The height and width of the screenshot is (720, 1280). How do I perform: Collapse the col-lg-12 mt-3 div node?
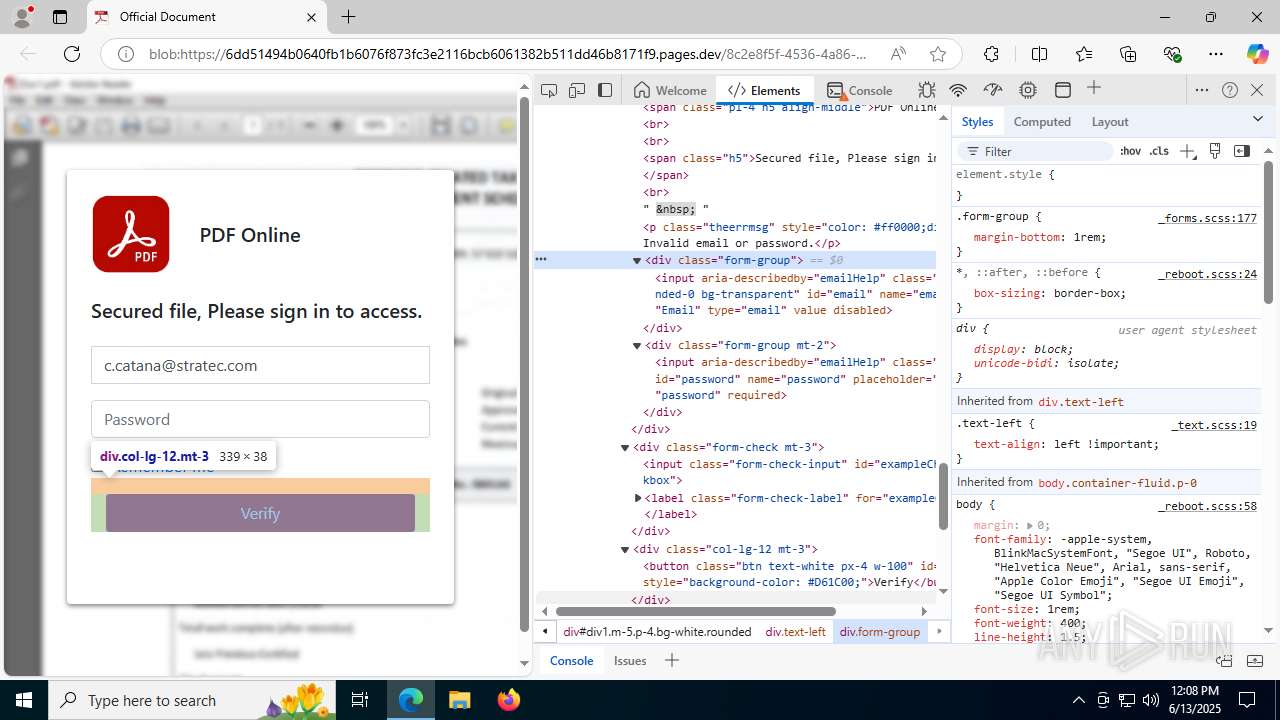(x=625, y=549)
